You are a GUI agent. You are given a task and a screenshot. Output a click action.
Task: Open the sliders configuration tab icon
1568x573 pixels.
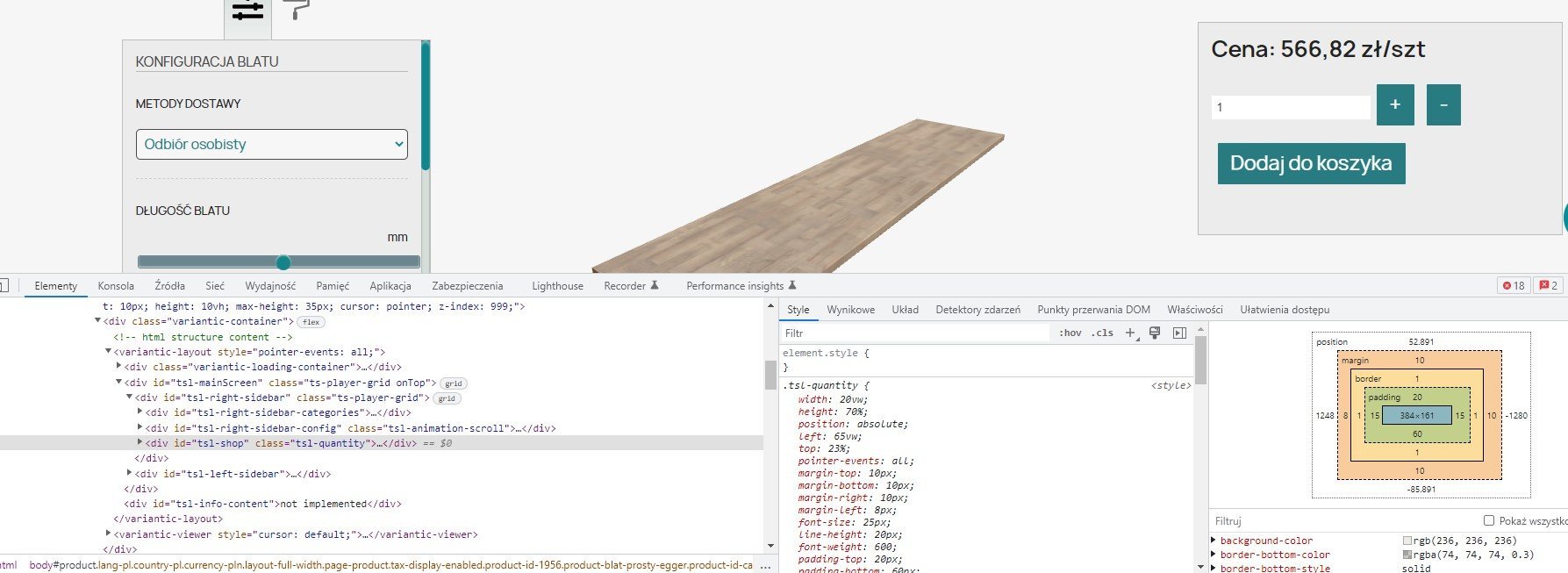click(x=247, y=12)
